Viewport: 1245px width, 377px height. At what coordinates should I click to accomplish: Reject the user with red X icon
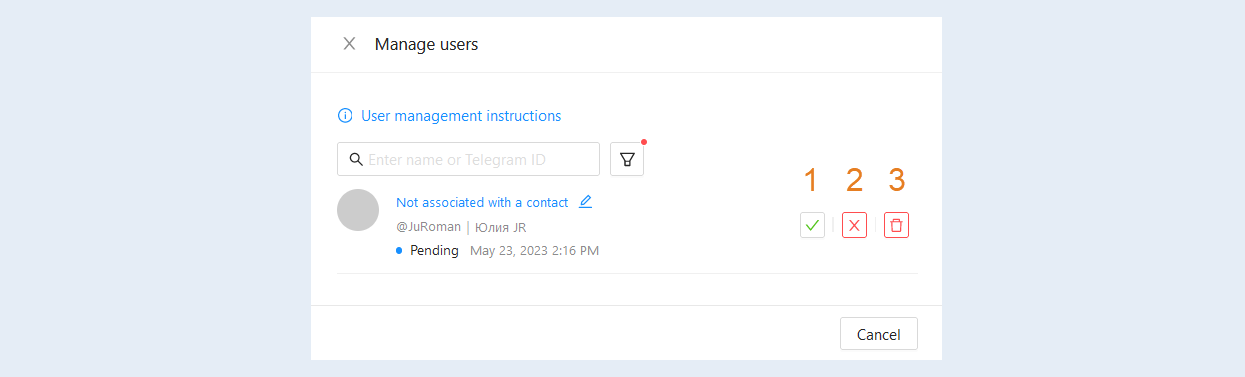[854, 225]
